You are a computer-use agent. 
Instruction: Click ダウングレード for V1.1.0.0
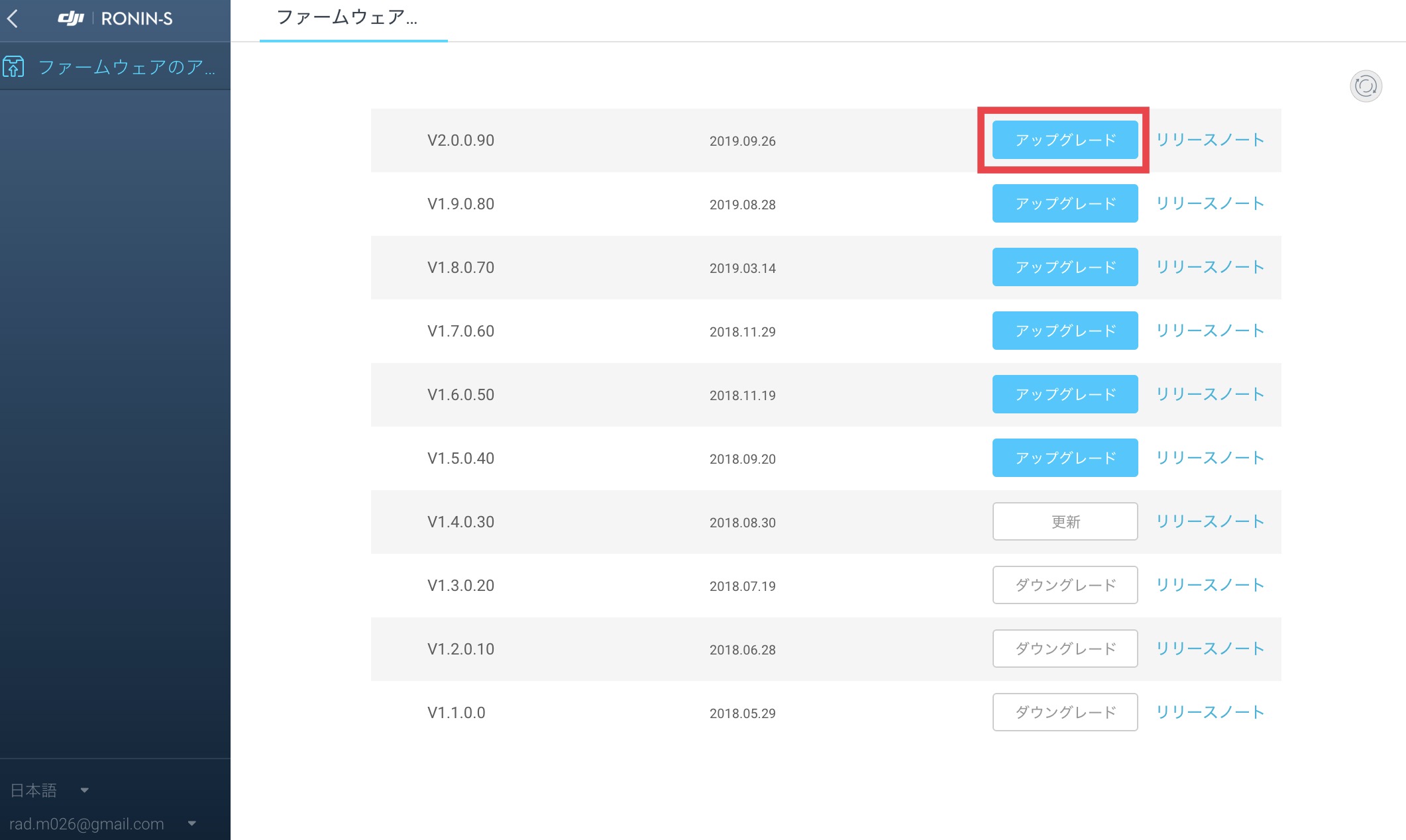point(1065,712)
